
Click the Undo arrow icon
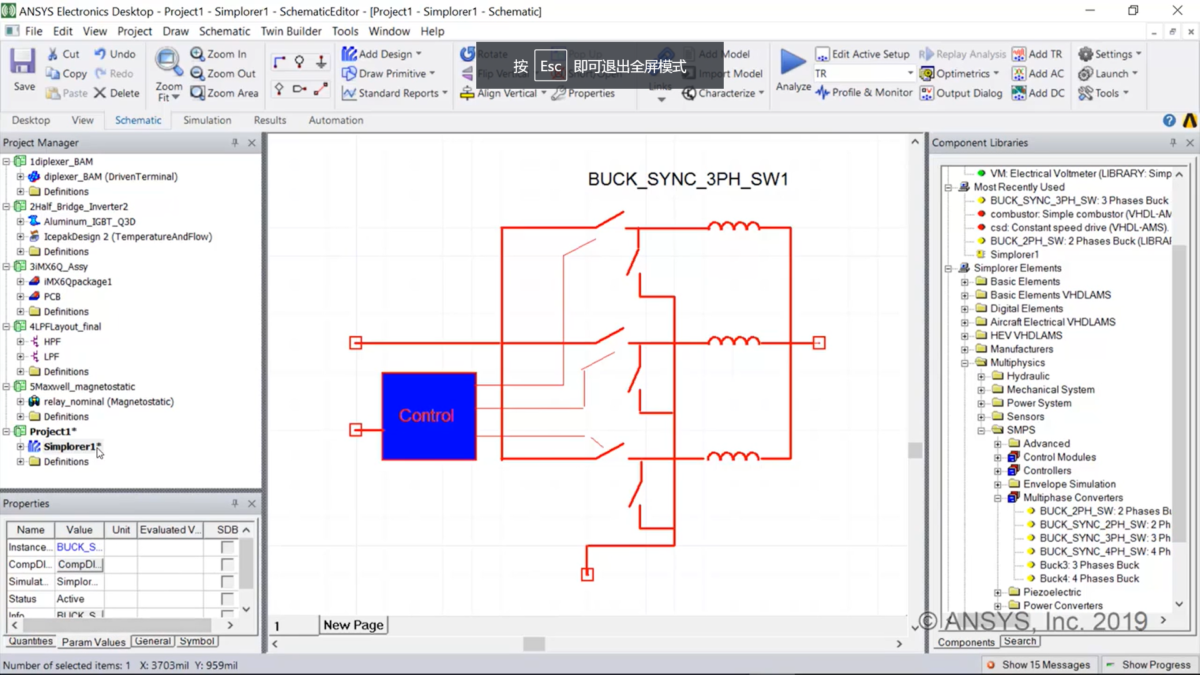coord(100,54)
